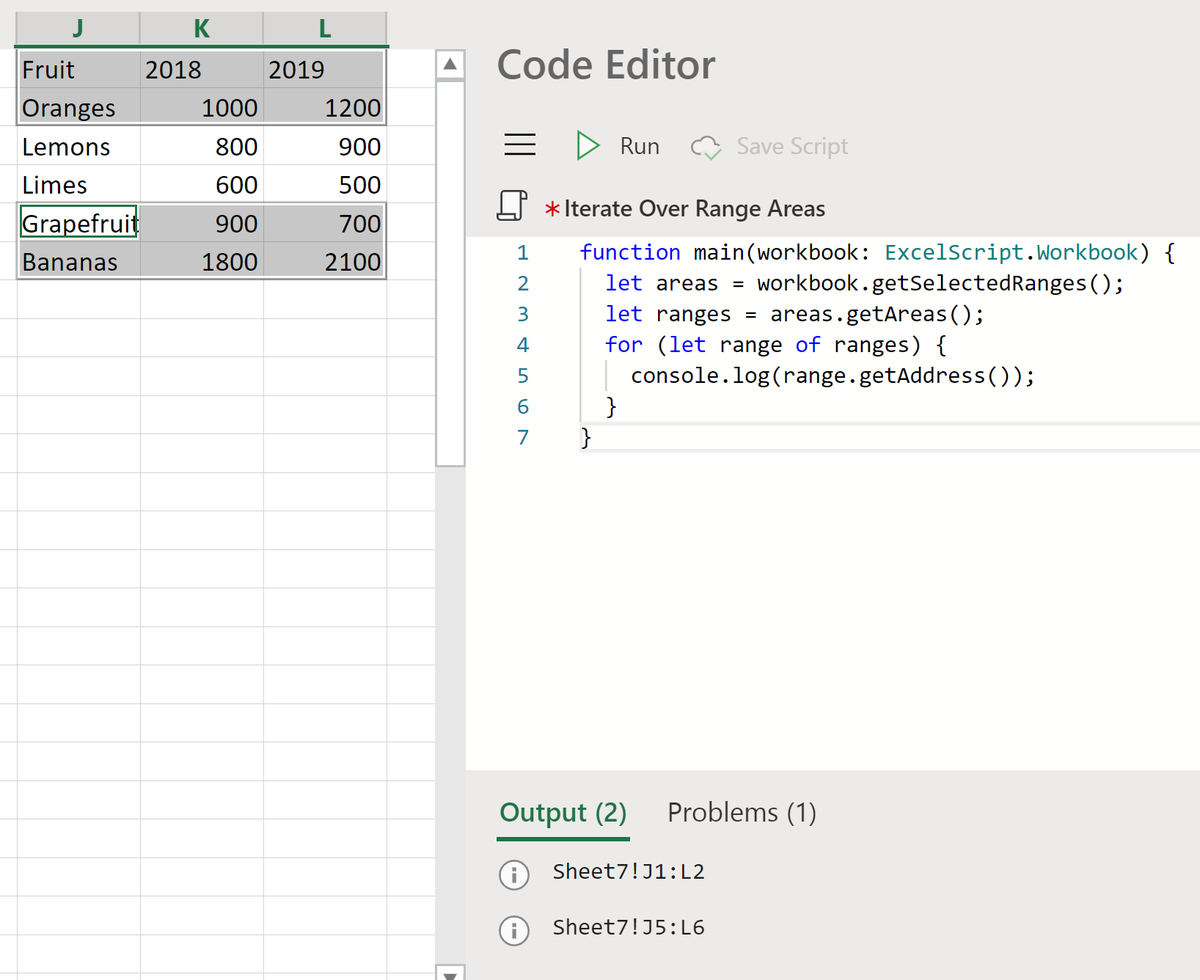
Task: Select column L header
Action: [325, 29]
